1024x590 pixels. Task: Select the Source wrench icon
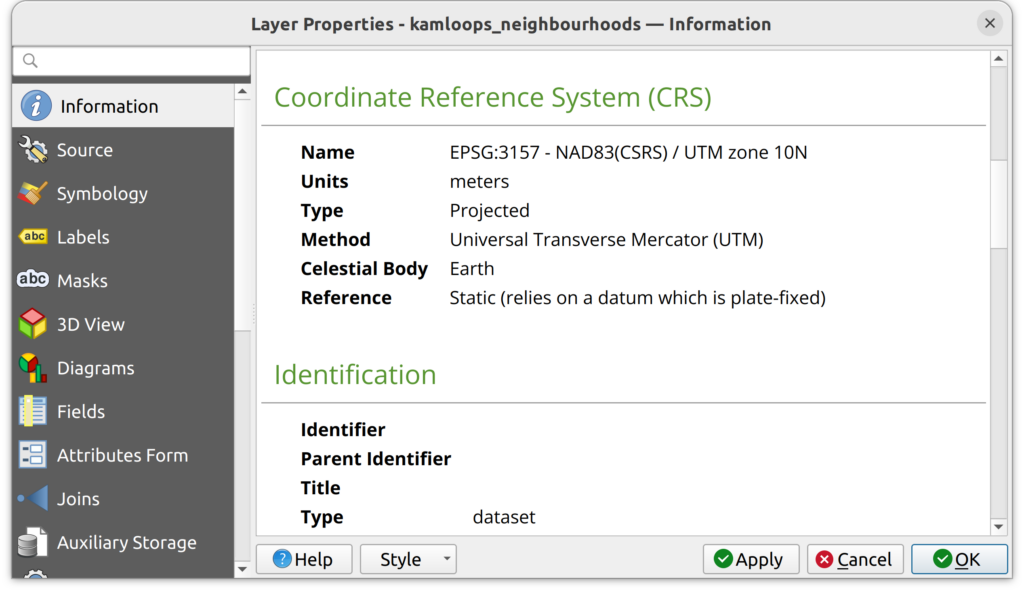pyautogui.click(x=33, y=150)
